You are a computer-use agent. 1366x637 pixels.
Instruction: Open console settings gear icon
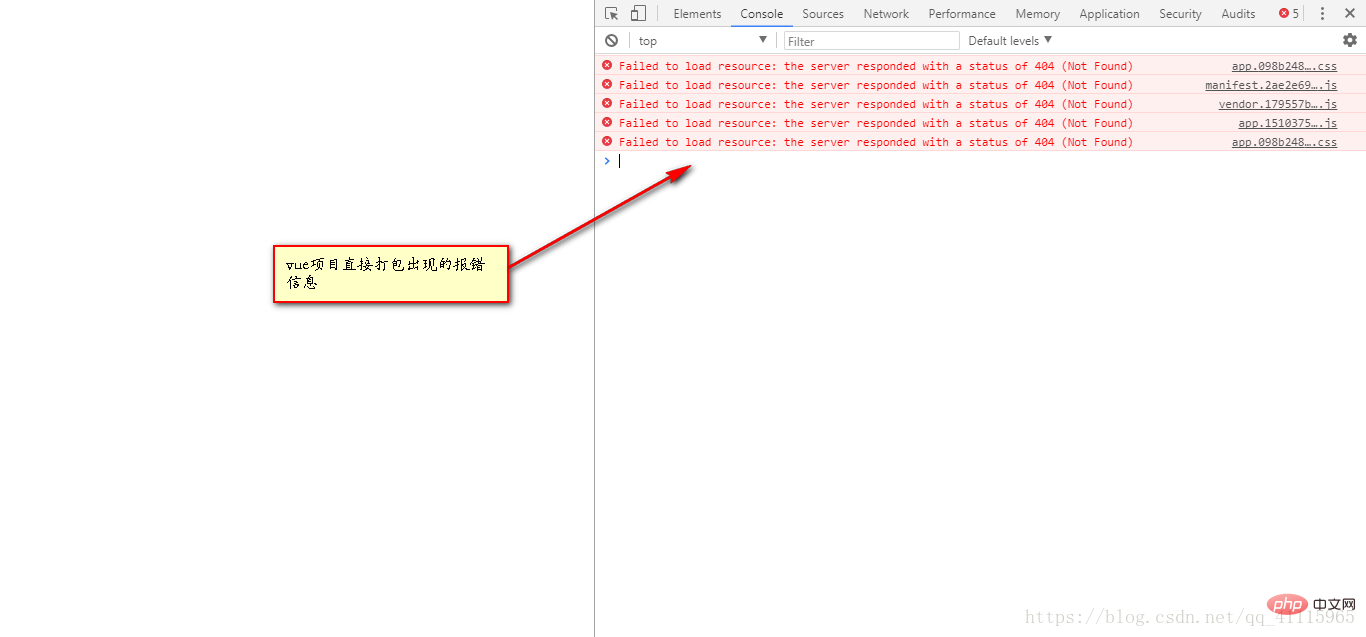(x=1350, y=40)
